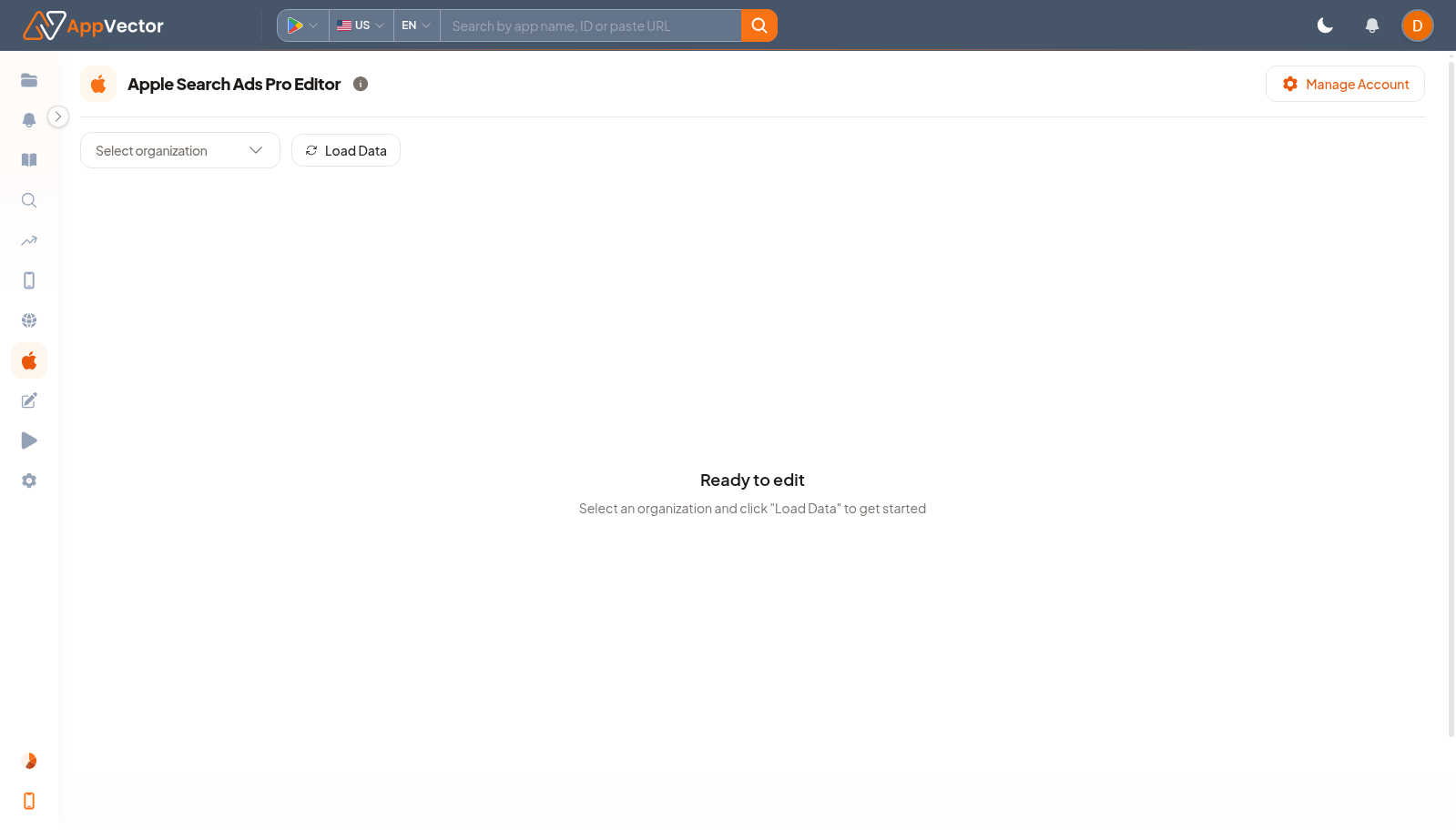The height and width of the screenshot is (830, 1456).
Task: Open the store platform selector
Action: 303,25
